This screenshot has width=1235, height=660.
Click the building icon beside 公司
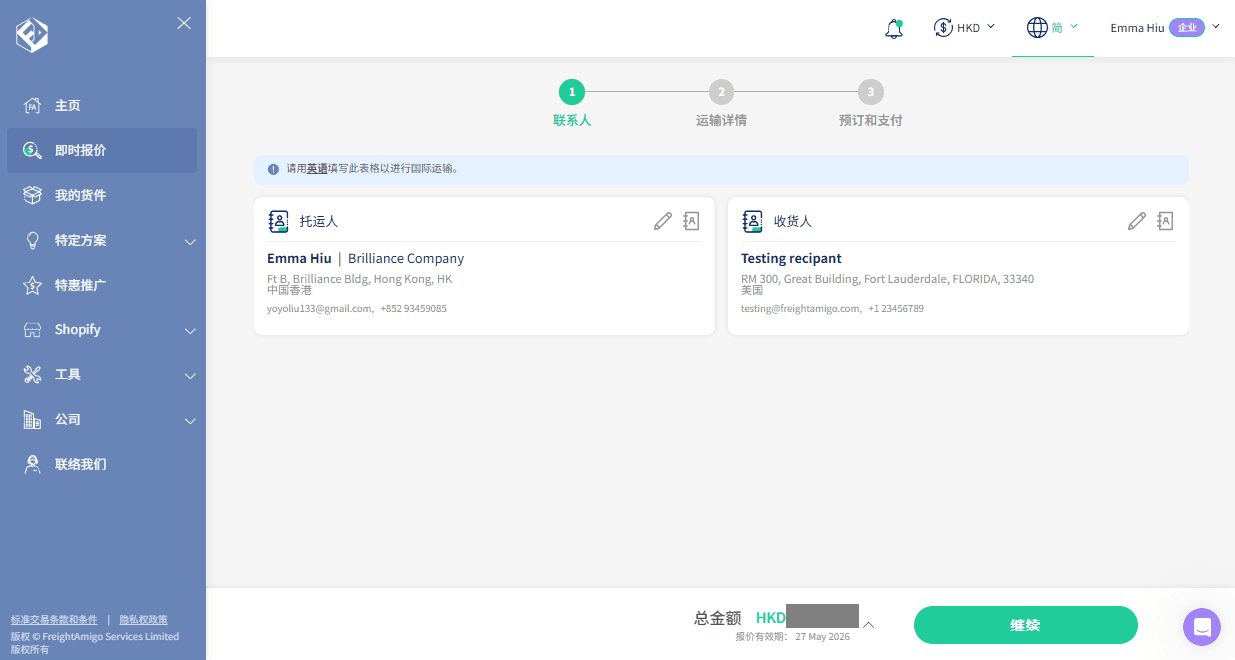[32, 420]
